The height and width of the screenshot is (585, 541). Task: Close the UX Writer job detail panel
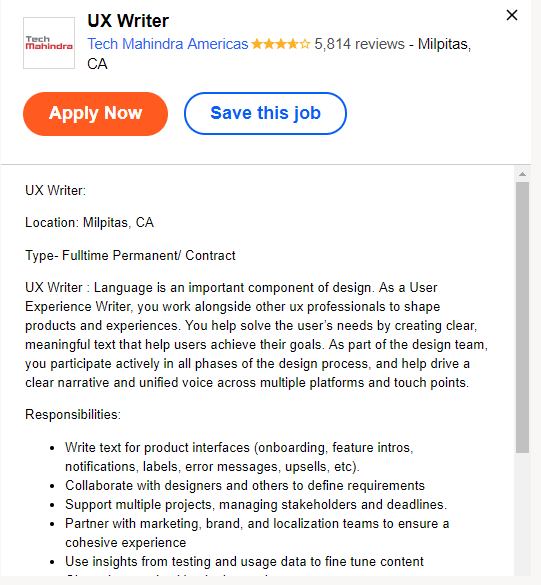tap(512, 15)
